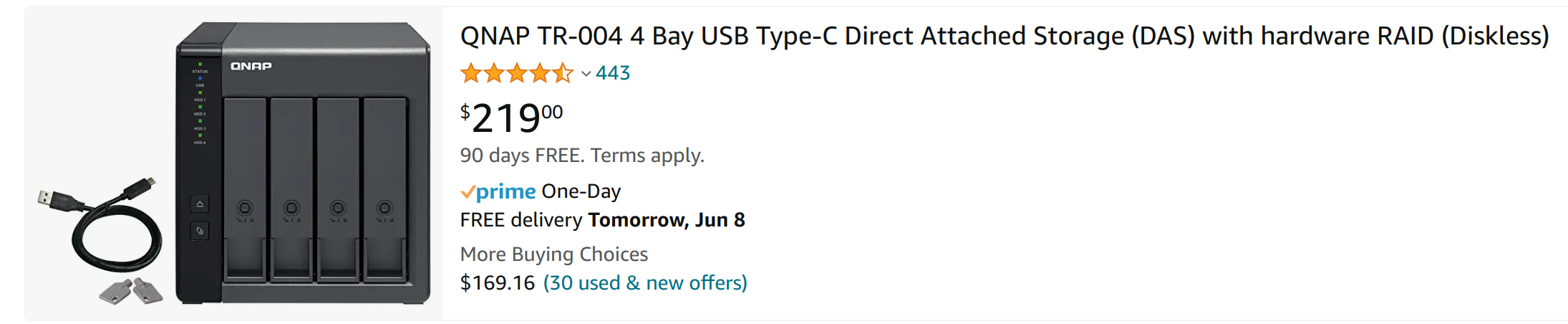The height and width of the screenshot is (324, 1568).
Task: Click the 90 days FREE terms text
Action: tap(582, 156)
